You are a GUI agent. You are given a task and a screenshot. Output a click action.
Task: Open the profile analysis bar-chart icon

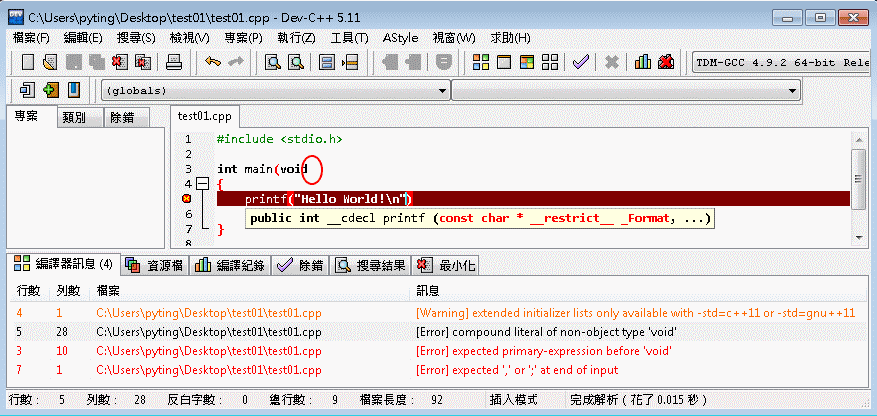643,62
